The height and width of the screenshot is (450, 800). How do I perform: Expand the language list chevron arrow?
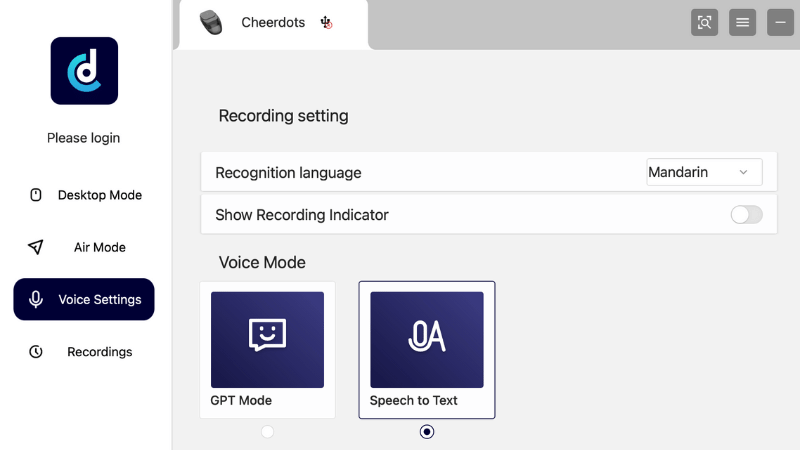(743, 172)
